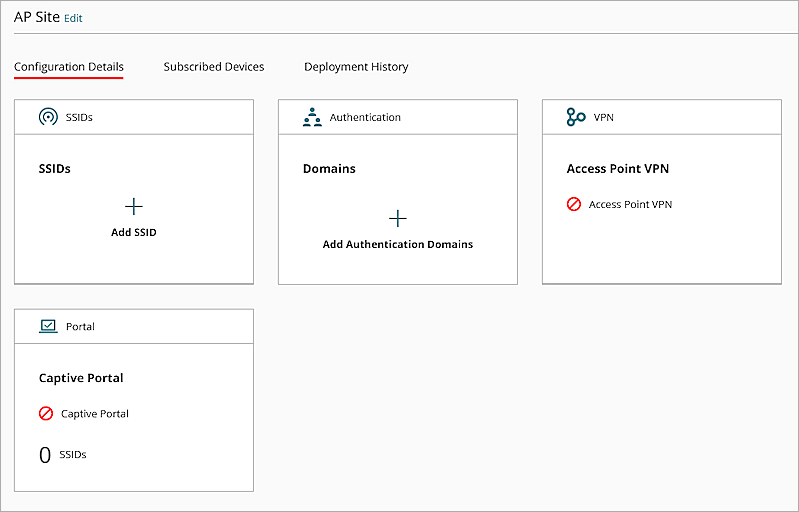The image size is (799, 512).
Task: Click the plus icon above Add SSID
Action: coord(134,206)
